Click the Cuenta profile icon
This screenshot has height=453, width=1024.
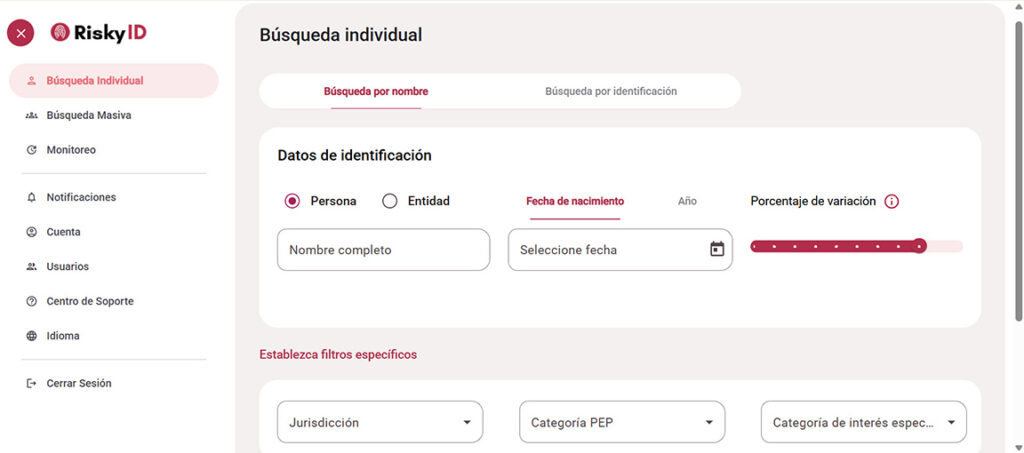[31, 232]
